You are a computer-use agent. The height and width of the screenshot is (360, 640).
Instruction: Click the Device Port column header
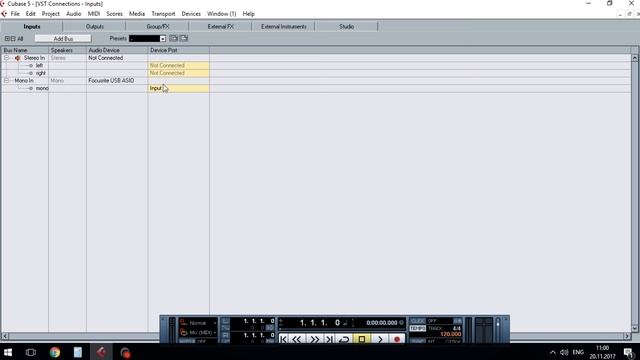[x=179, y=50]
